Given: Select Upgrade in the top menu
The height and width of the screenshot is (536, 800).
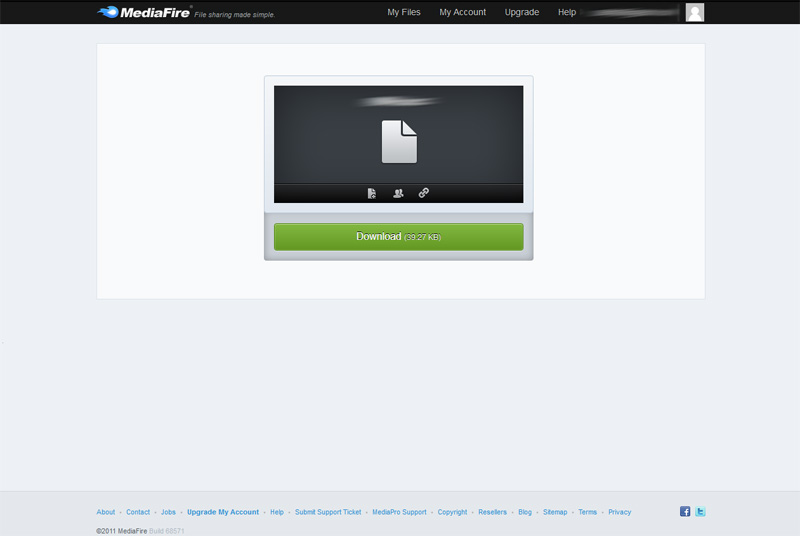Looking at the screenshot, I should [521, 12].
